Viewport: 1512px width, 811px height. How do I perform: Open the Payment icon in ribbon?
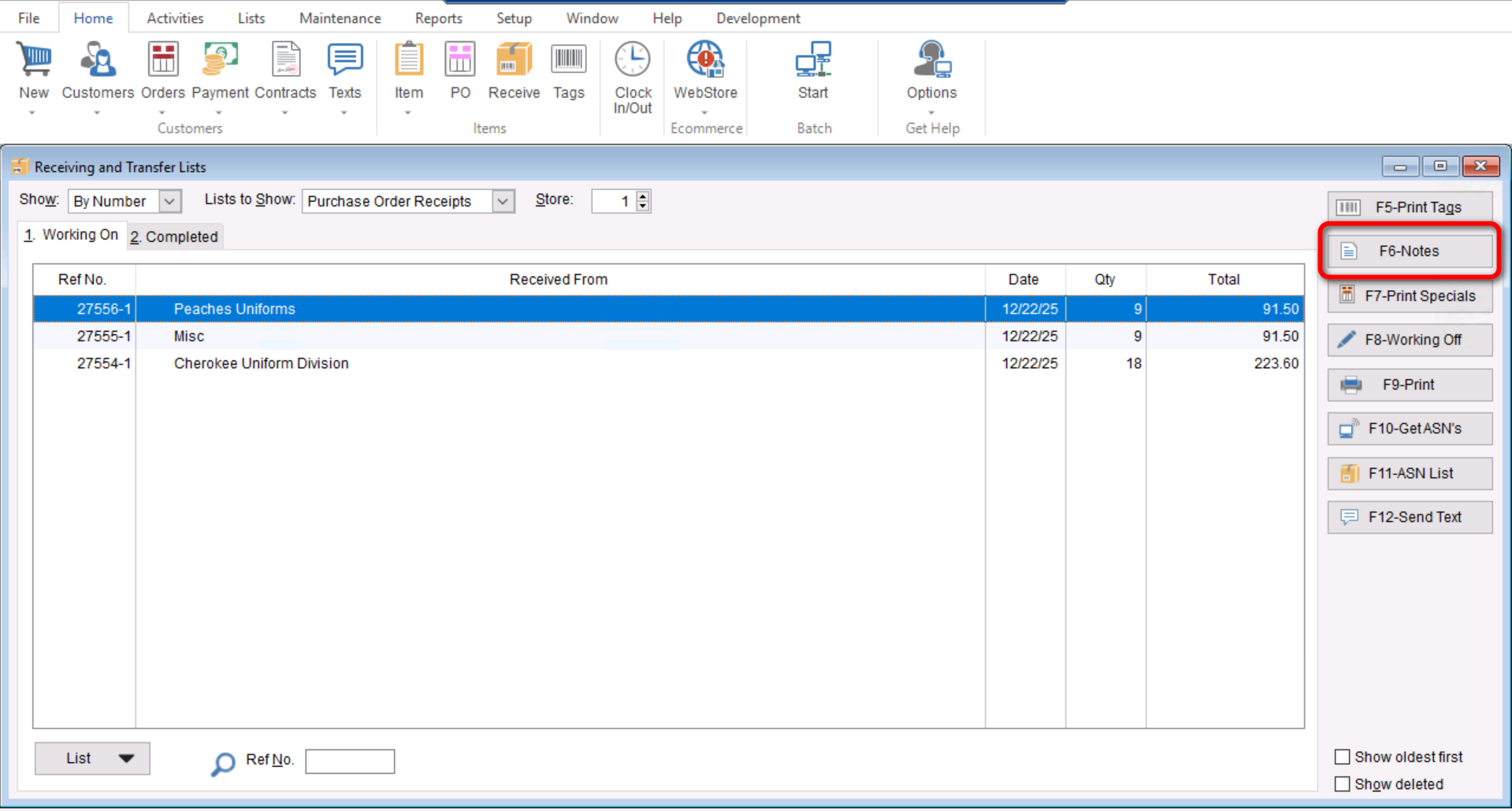(220, 61)
